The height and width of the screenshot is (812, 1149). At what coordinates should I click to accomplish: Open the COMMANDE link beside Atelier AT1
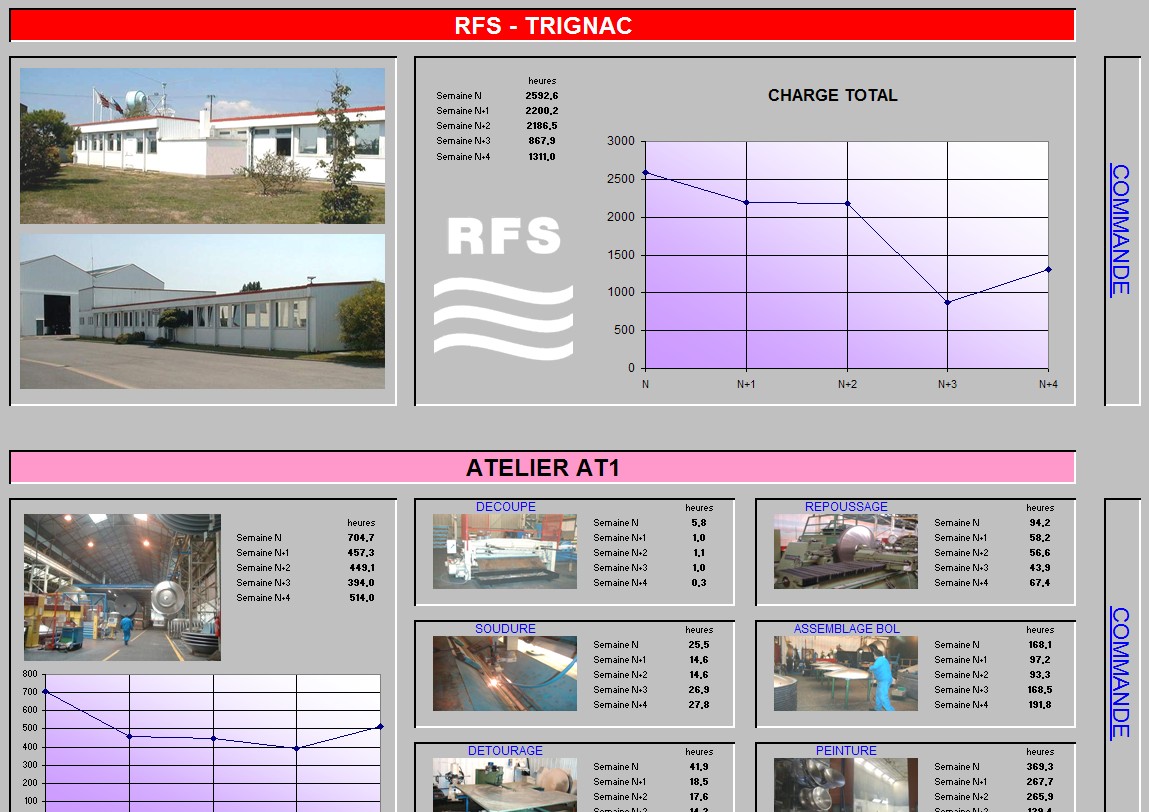1120,673
